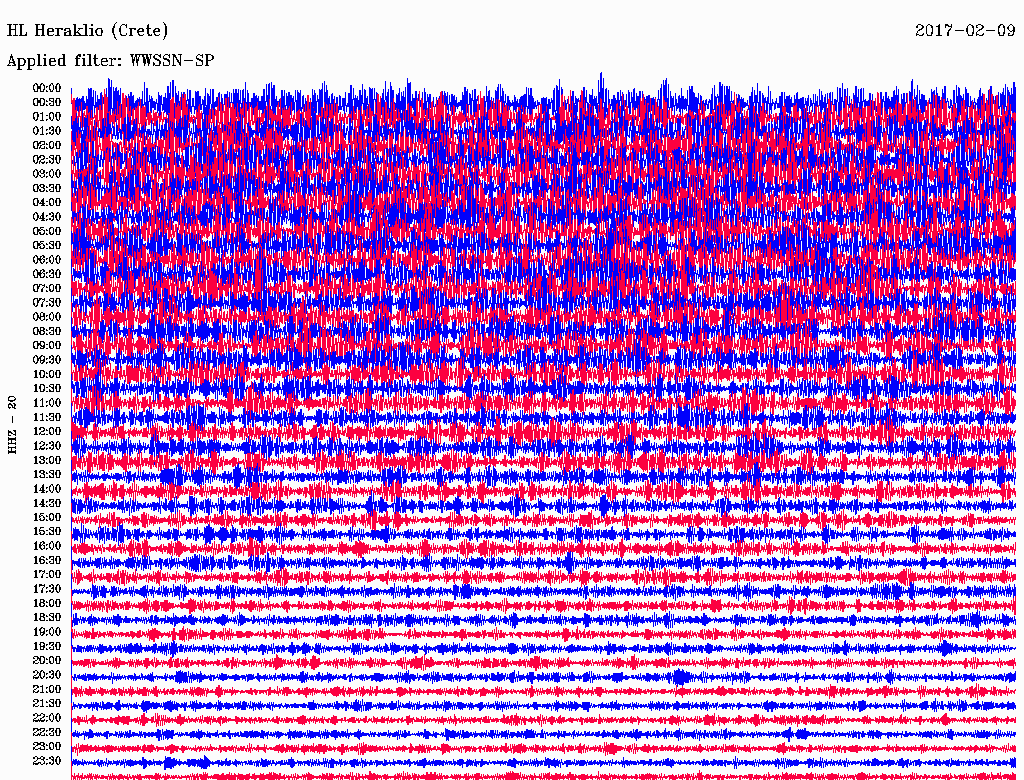
Task: Select the 20:00 time label
Action: 47,660
